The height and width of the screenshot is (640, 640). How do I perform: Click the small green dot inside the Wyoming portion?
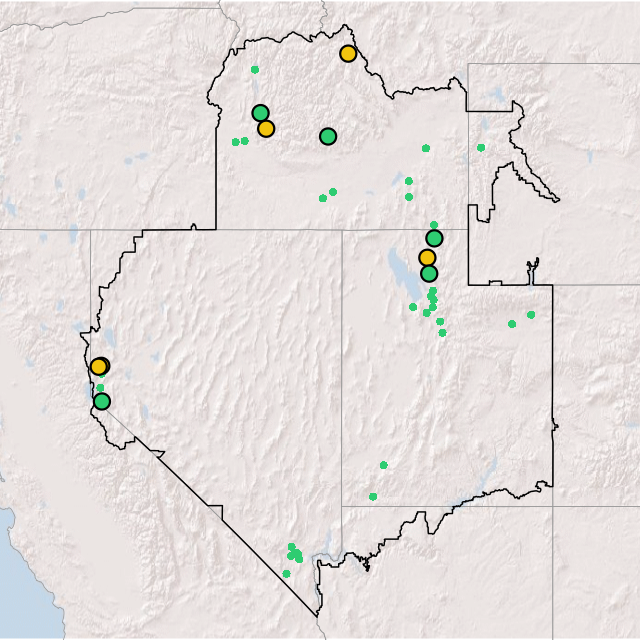[x=481, y=148]
